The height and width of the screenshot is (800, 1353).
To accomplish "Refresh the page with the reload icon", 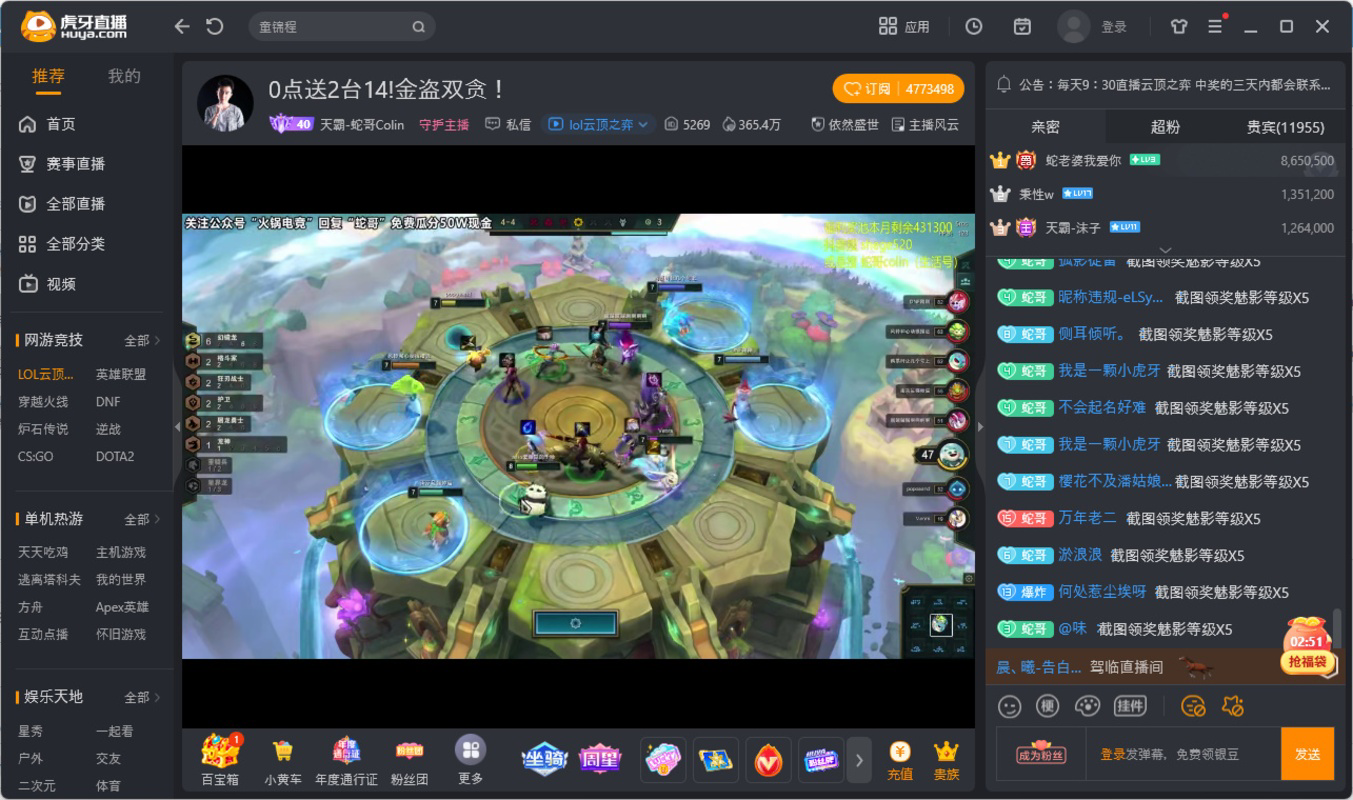I will (x=214, y=27).
